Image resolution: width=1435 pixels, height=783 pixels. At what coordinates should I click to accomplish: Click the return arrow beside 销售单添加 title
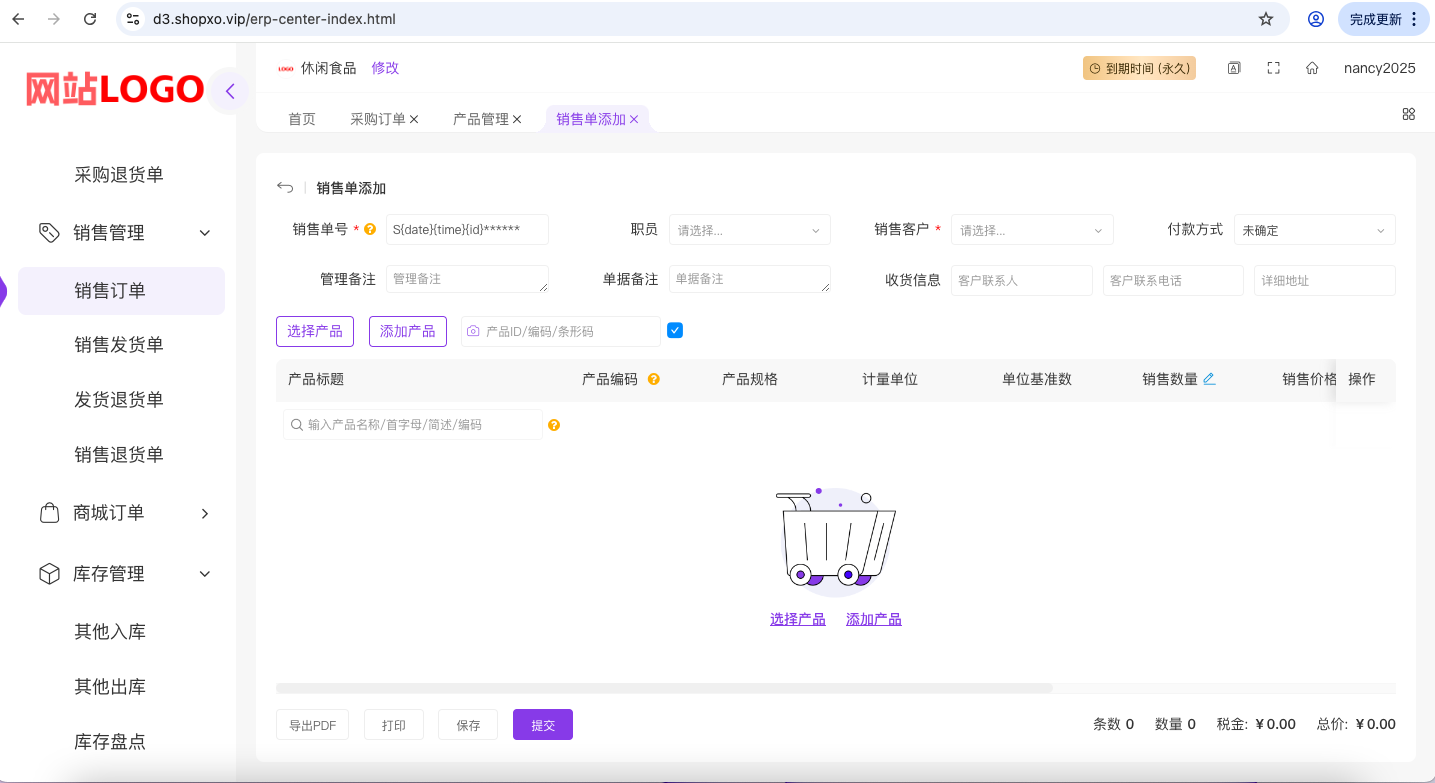[285, 187]
